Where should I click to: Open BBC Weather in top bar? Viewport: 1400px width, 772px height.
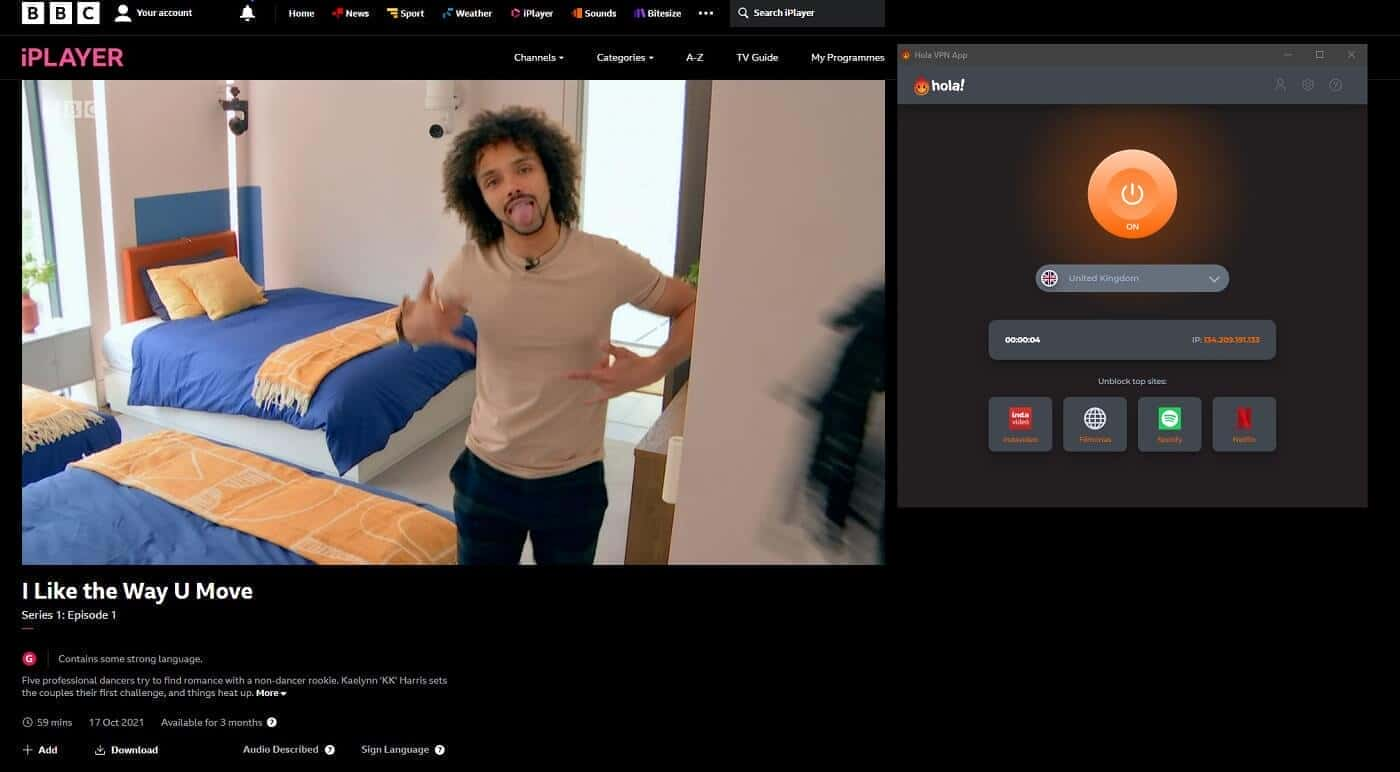tap(467, 13)
